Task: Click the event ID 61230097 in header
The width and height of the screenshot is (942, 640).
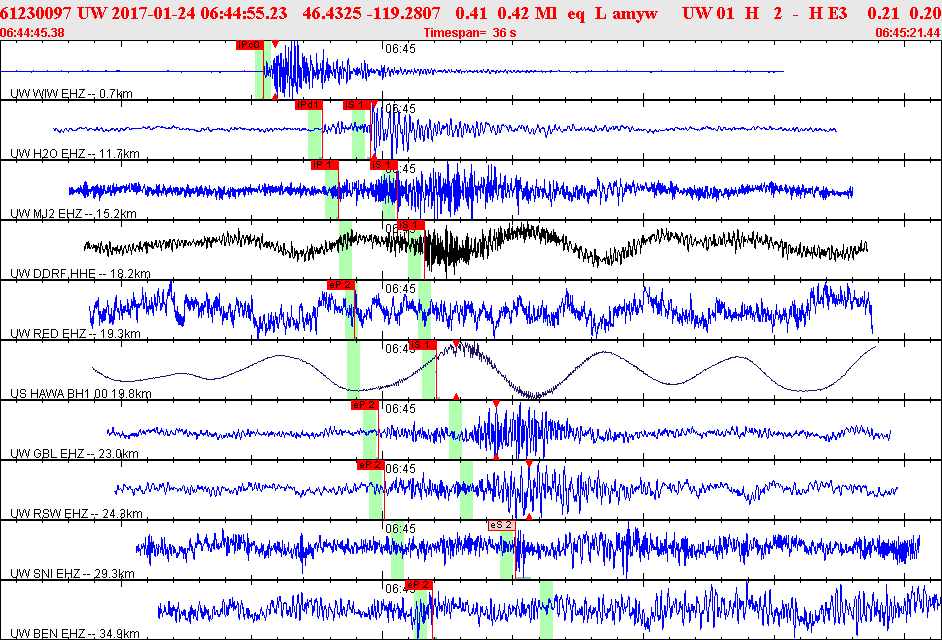Action: coord(36,13)
